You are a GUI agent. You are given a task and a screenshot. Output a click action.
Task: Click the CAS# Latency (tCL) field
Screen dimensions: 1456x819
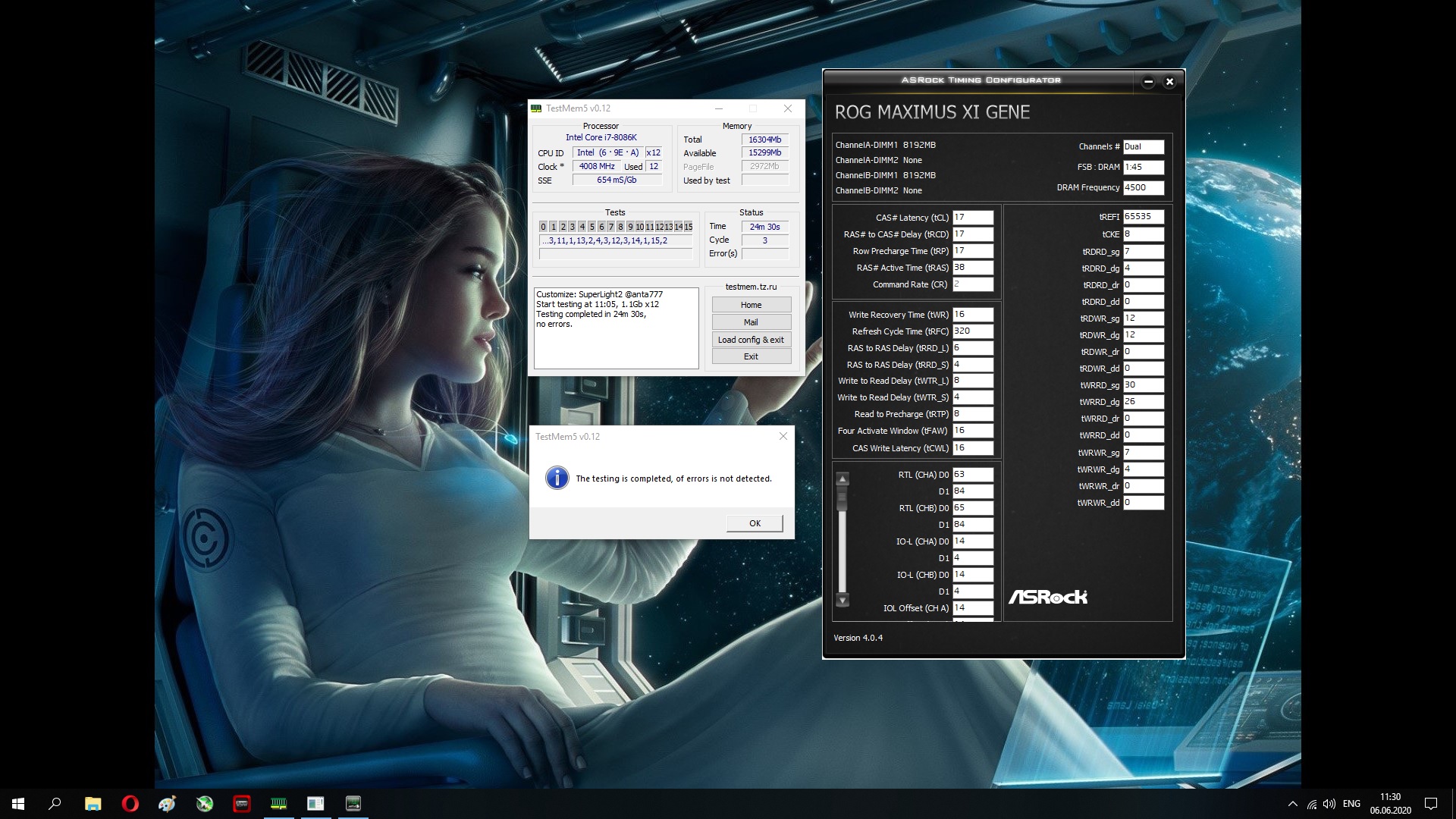pyautogui.click(x=972, y=218)
